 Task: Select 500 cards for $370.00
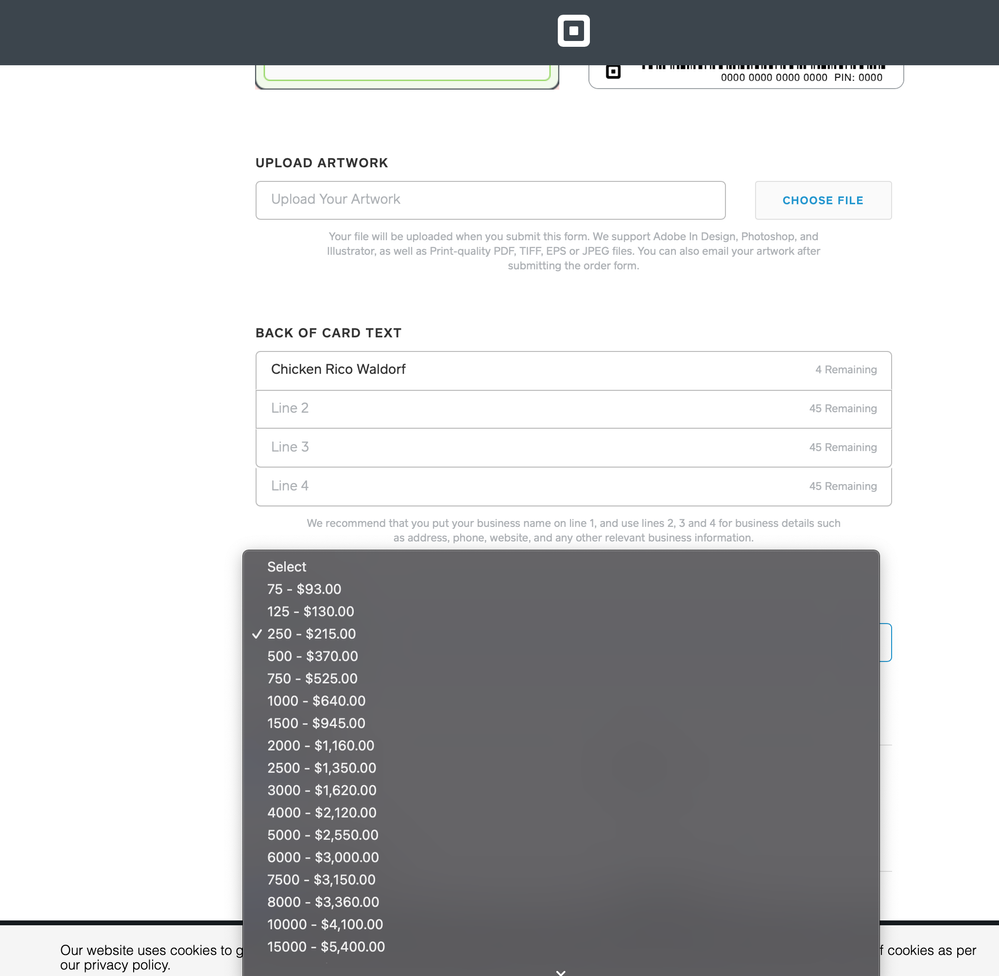[312, 656]
